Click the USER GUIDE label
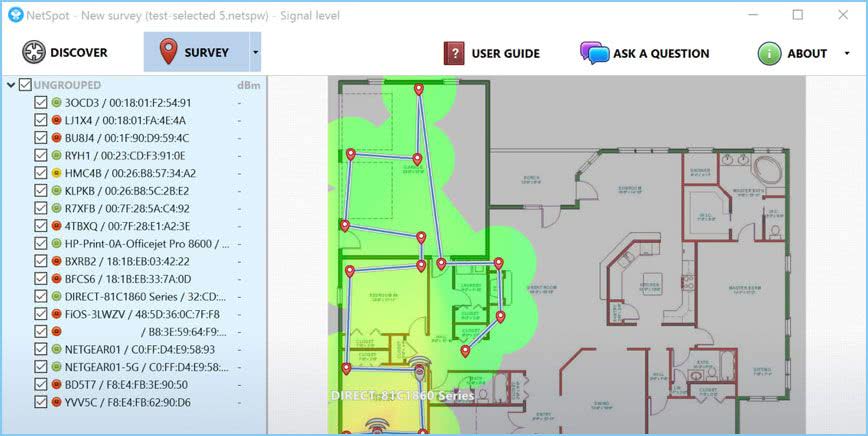The image size is (868, 436). click(505, 53)
